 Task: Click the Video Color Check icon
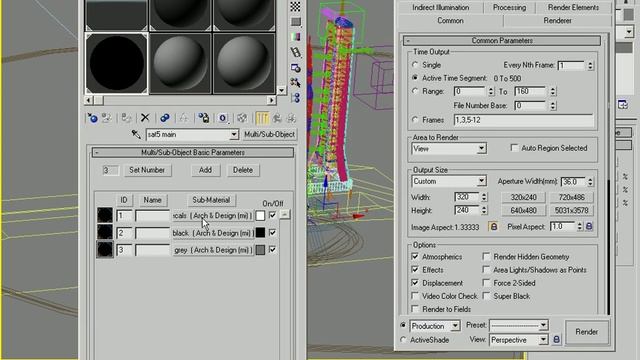click(x=296, y=37)
